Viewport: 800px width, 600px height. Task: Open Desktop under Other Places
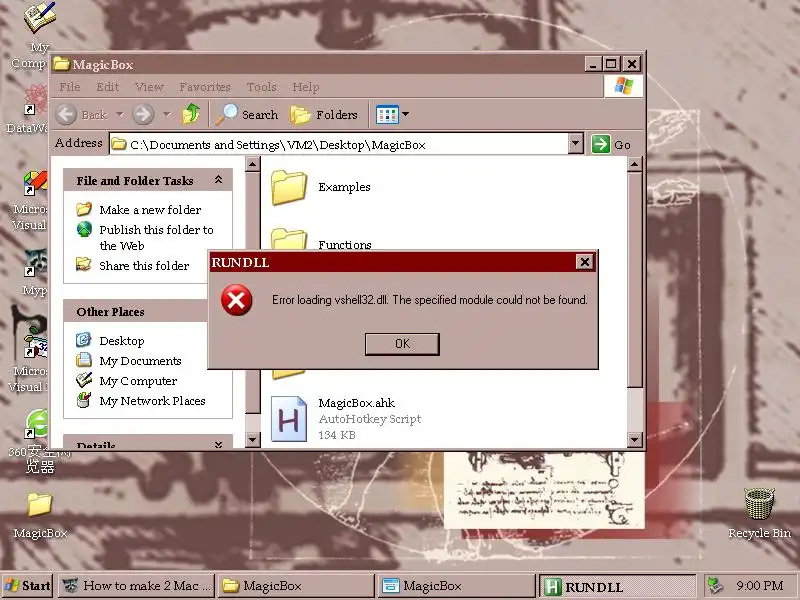pos(121,341)
